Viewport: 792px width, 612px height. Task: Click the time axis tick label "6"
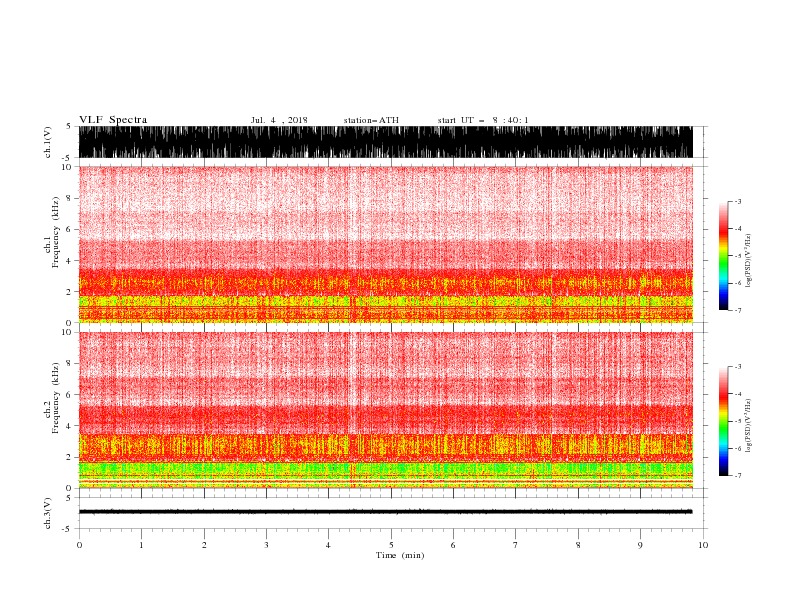coord(453,545)
